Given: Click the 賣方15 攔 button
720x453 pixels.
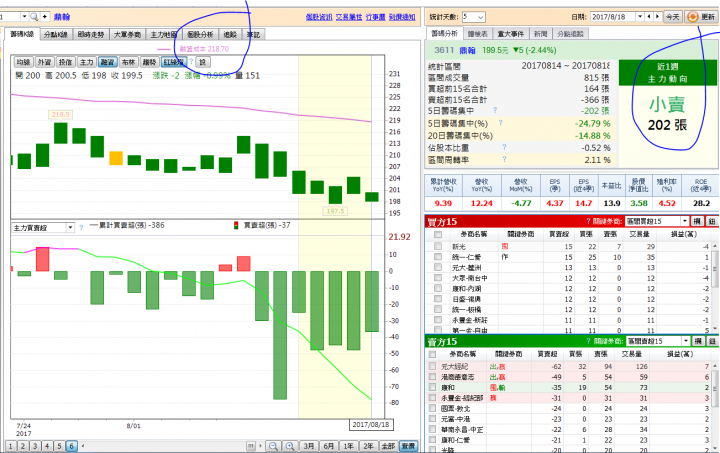Looking at the screenshot, I should (698, 341).
